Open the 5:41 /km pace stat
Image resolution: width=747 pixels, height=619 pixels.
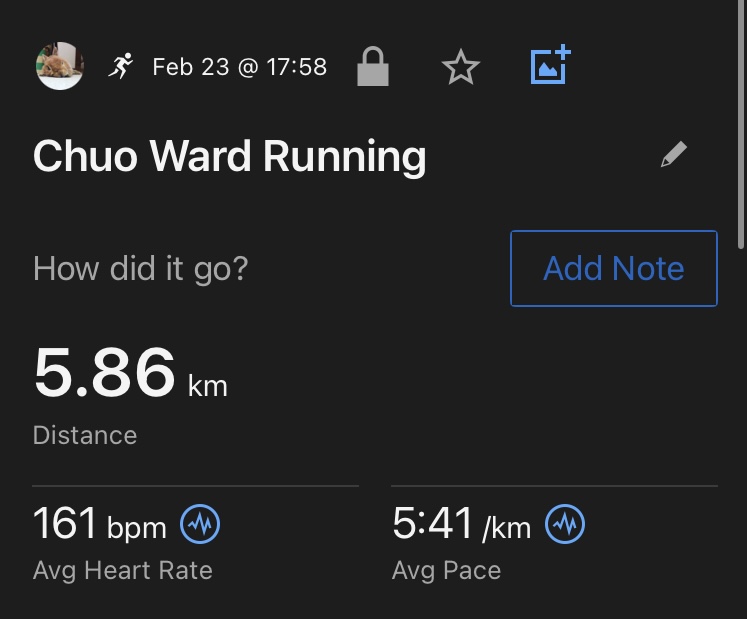tap(461, 524)
